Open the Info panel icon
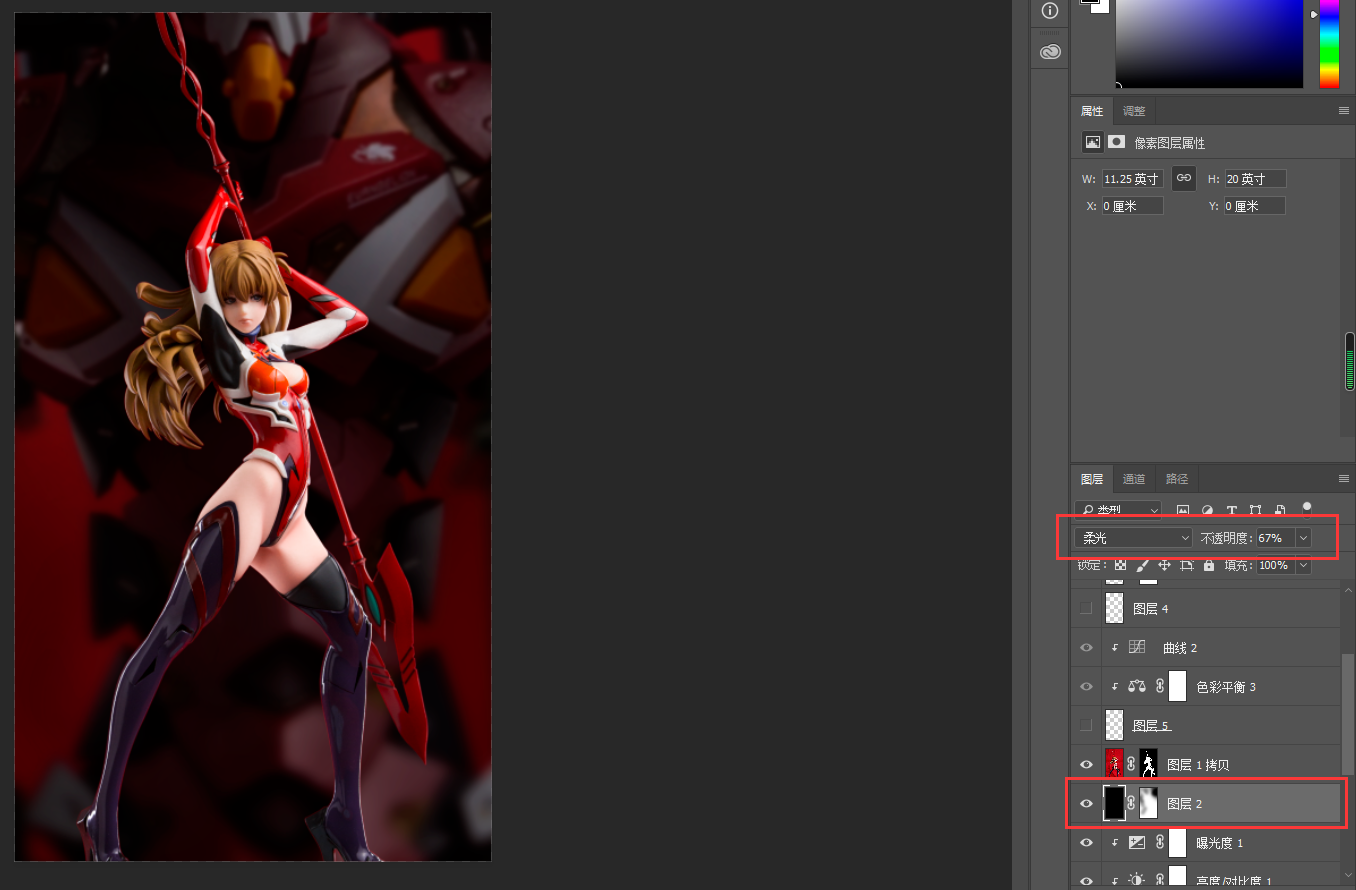Viewport: 1356px width, 890px height. [1049, 11]
